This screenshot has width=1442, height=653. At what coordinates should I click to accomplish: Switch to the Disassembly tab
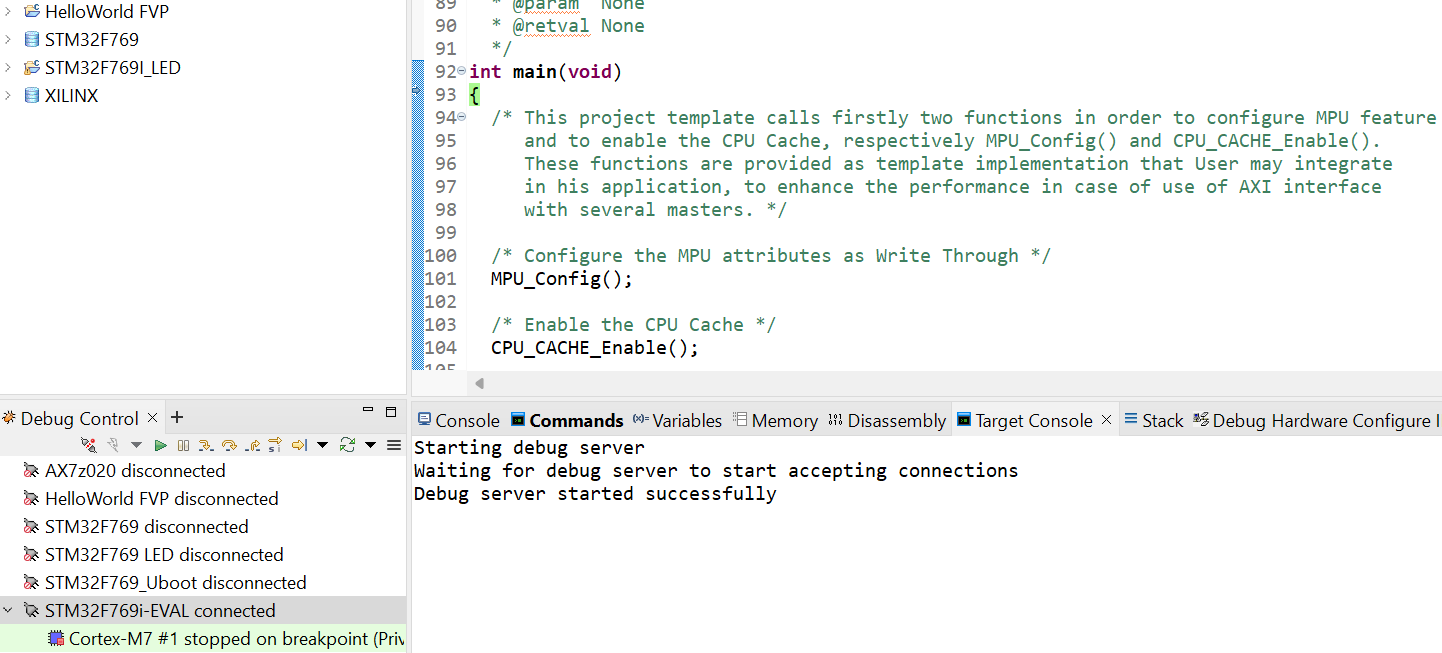(x=887, y=421)
